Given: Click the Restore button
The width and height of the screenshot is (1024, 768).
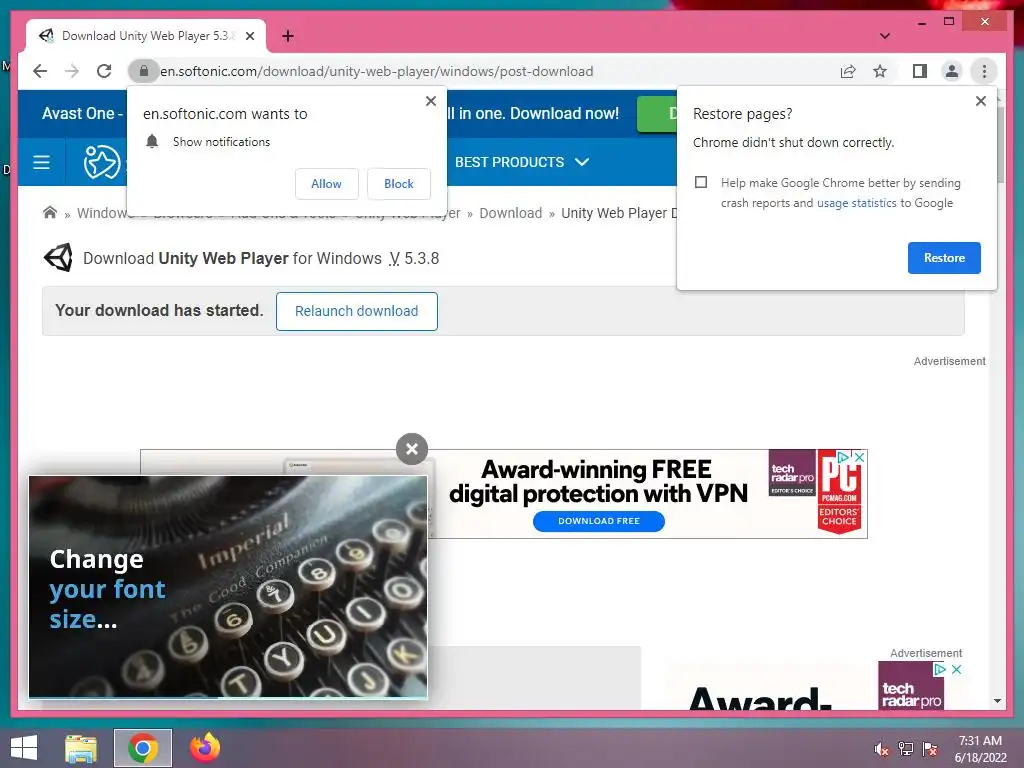Looking at the screenshot, I should tap(944, 258).
